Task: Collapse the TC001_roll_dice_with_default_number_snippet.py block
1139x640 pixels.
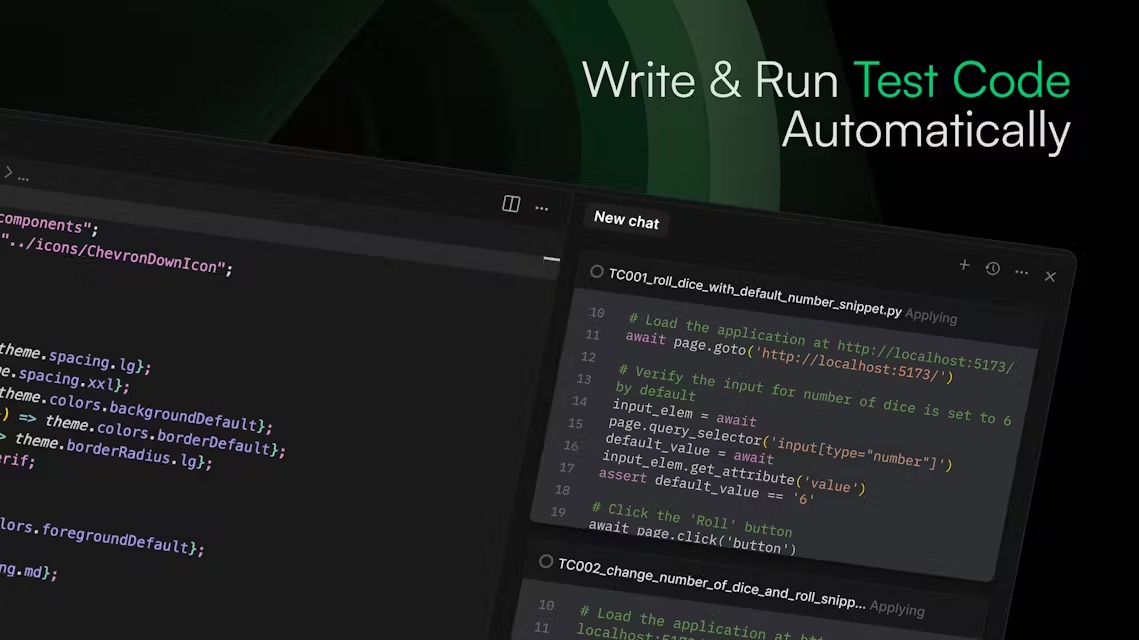Action: (755, 292)
